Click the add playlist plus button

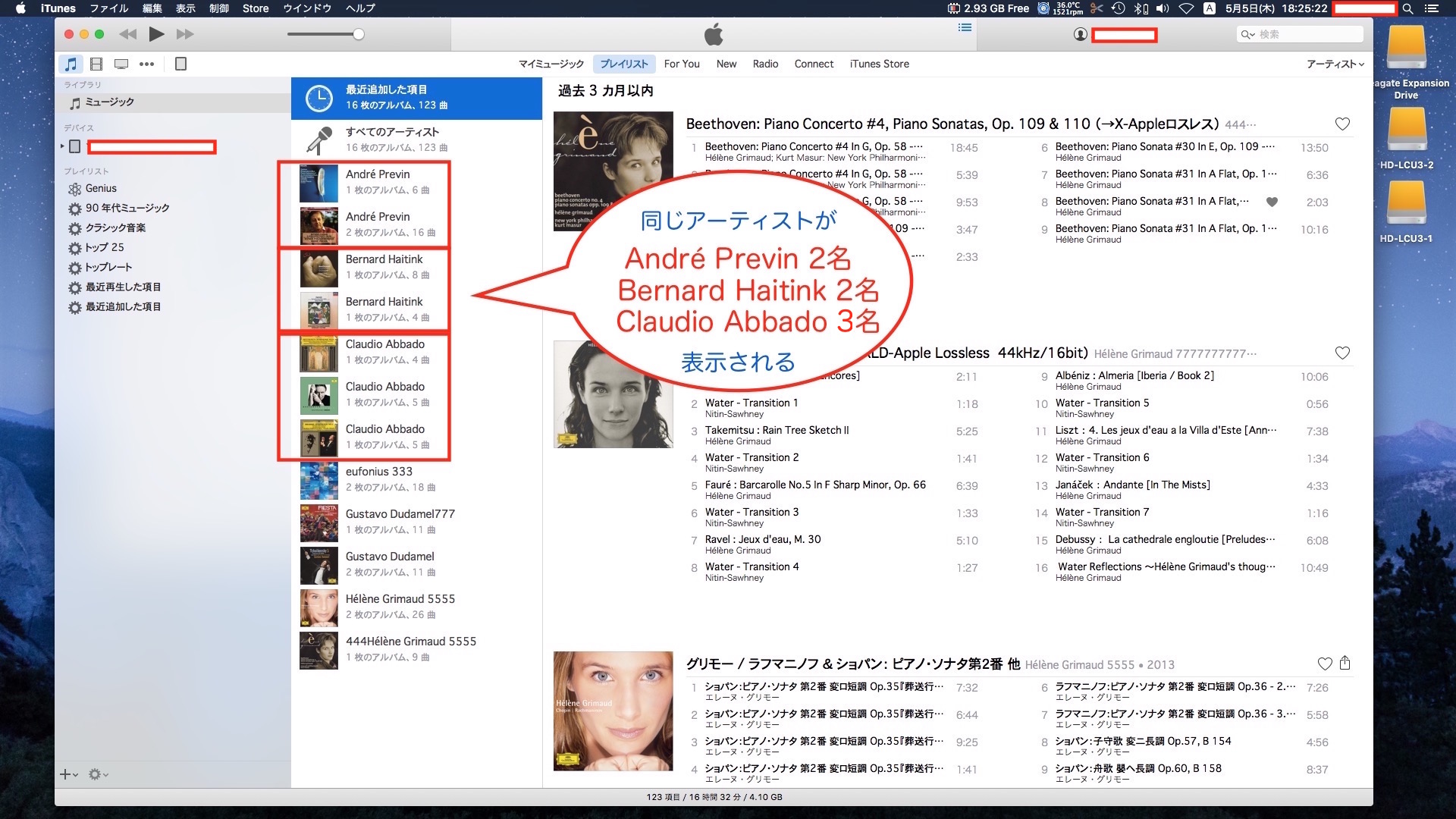68,774
